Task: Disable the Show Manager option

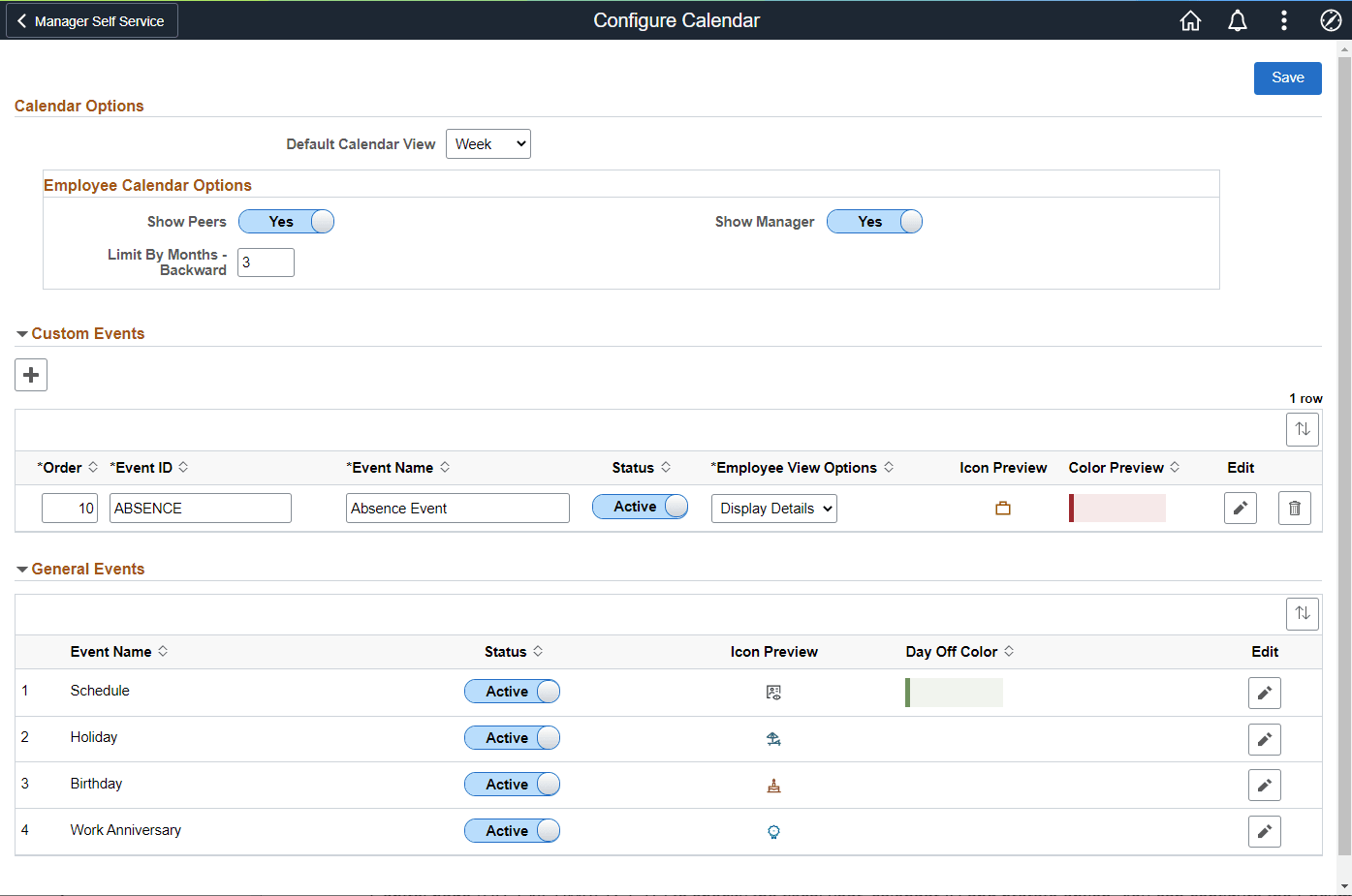Action: (x=874, y=221)
